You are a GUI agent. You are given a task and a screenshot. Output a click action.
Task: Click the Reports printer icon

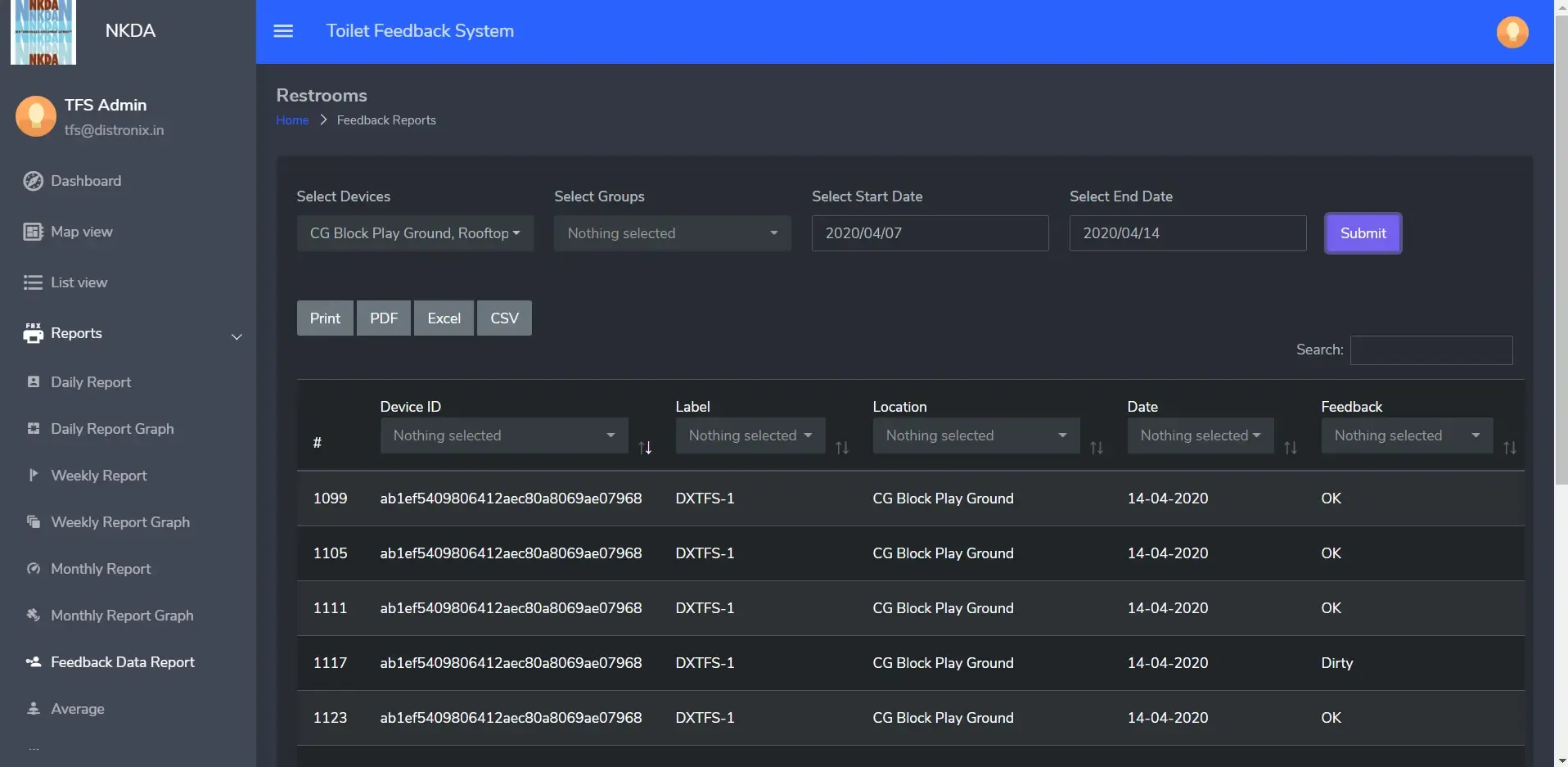pyautogui.click(x=33, y=333)
